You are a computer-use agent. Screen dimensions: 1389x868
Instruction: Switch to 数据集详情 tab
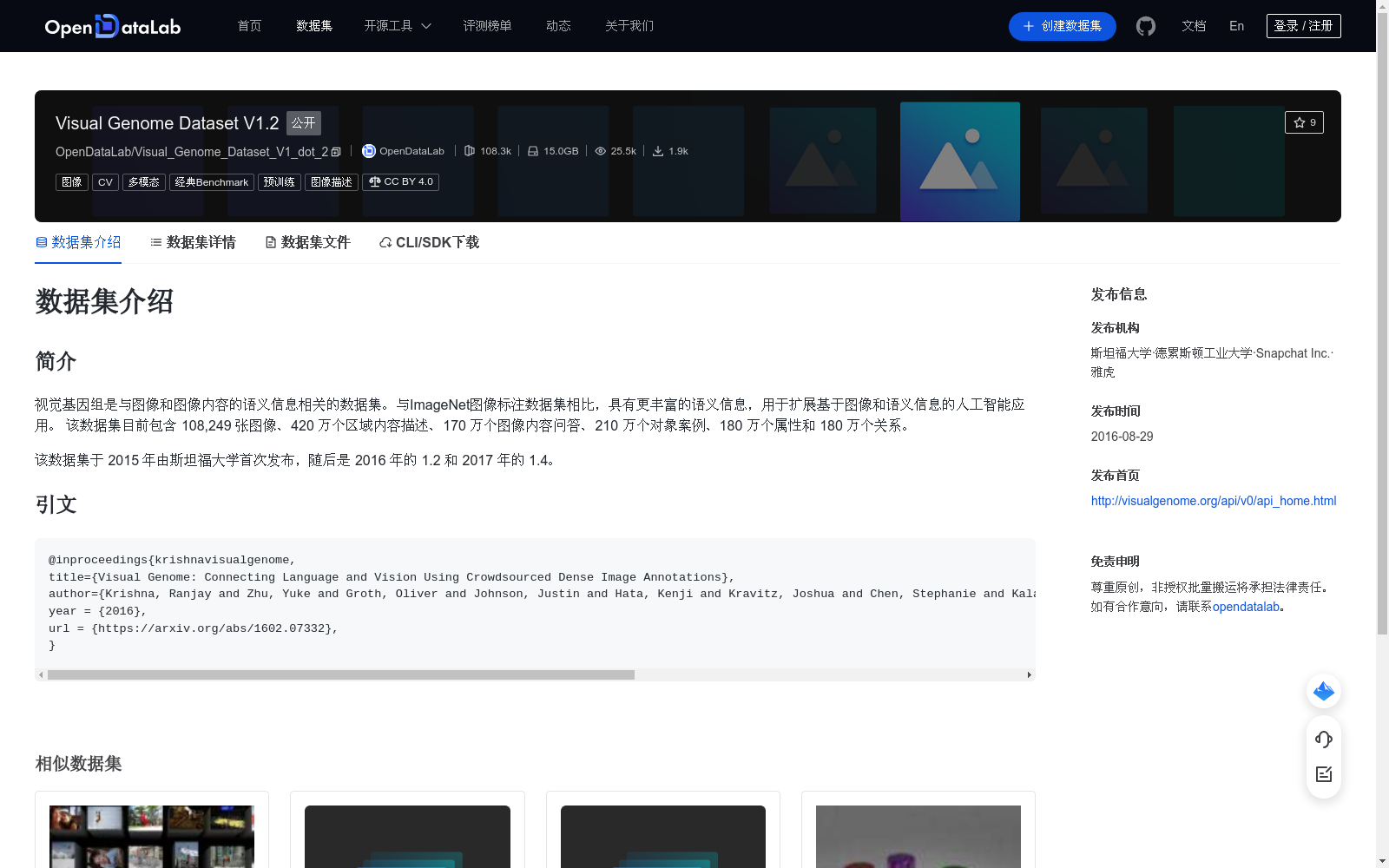pos(193,242)
